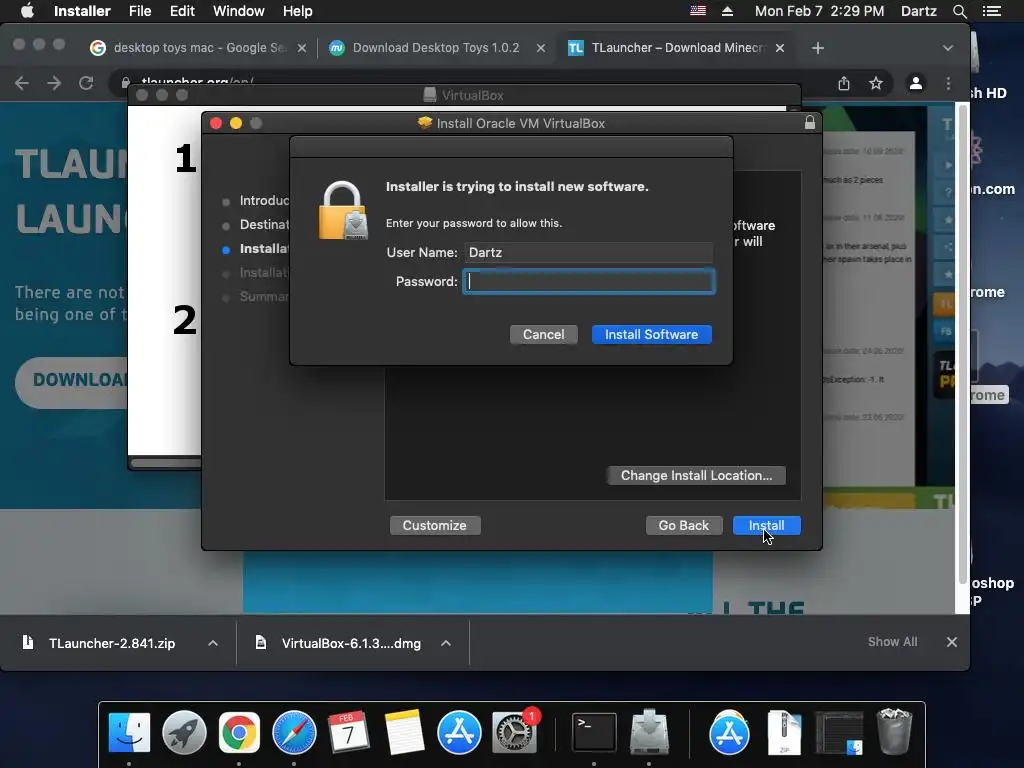Open System Preferences from the Dock
The width and height of the screenshot is (1024, 768).
(515, 732)
